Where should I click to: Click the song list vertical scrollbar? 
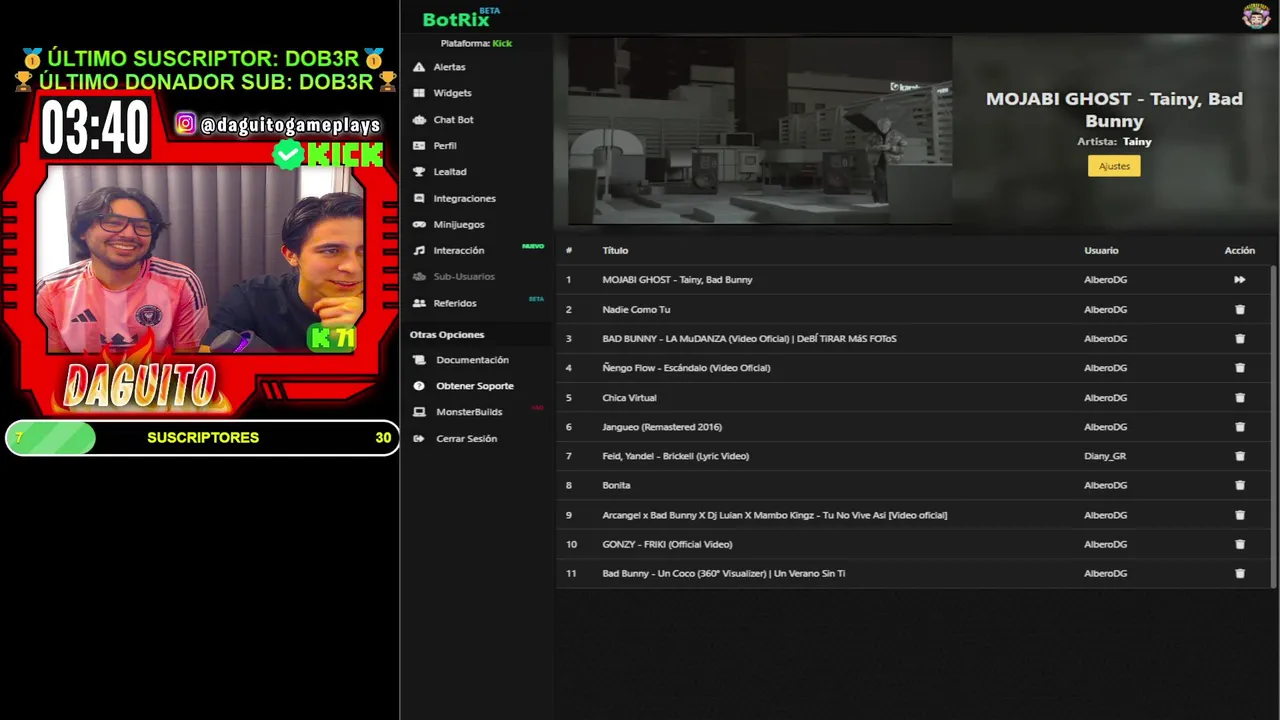pyautogui.click(x=1273, y=426)
